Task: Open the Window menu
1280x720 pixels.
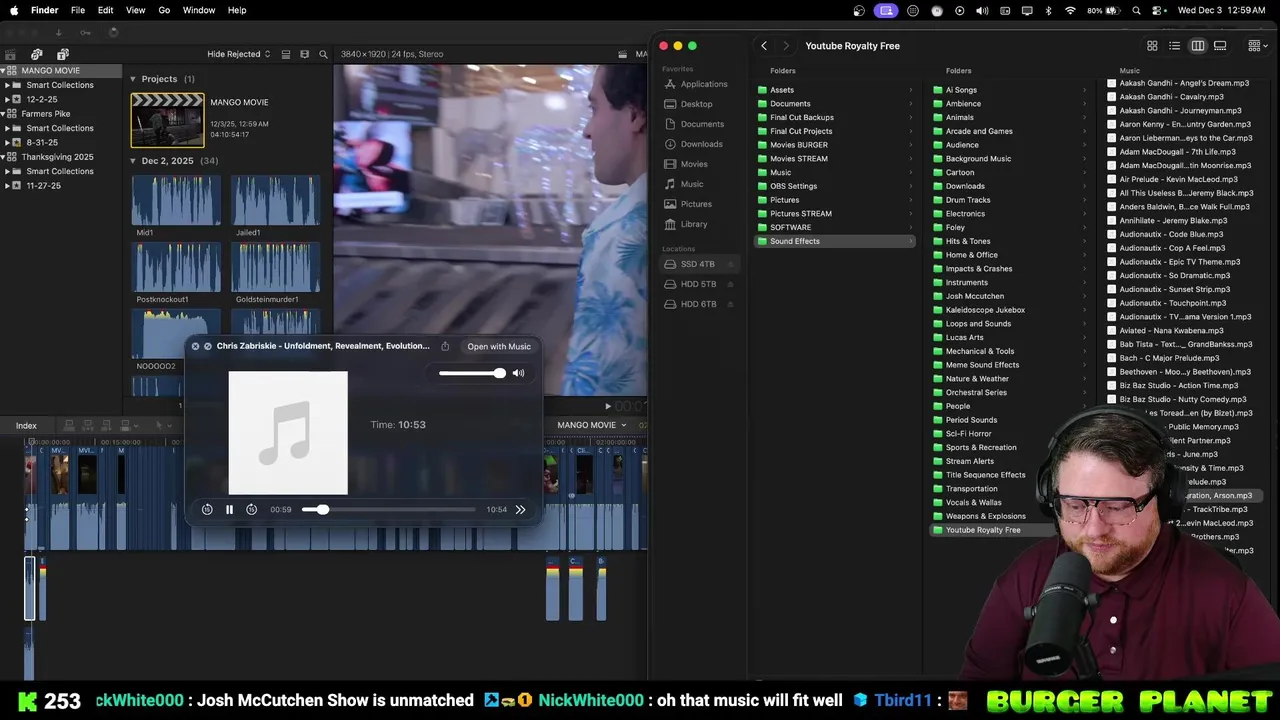Action: pyautogui.click(x=199, y=10)
